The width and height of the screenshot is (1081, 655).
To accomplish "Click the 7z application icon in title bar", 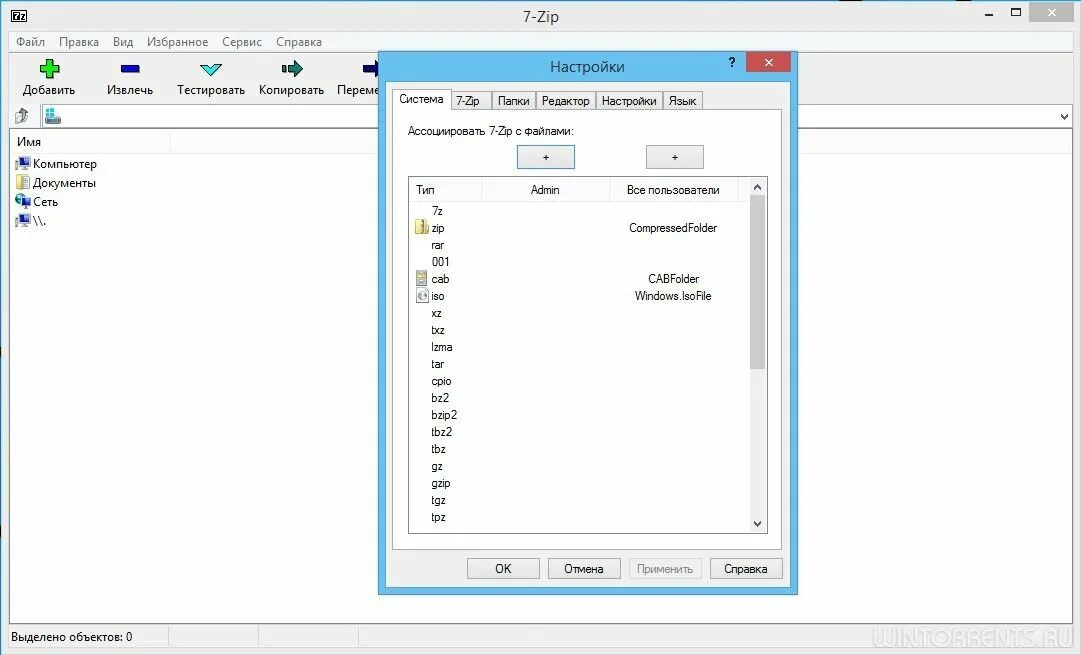I will click(19, 15).
